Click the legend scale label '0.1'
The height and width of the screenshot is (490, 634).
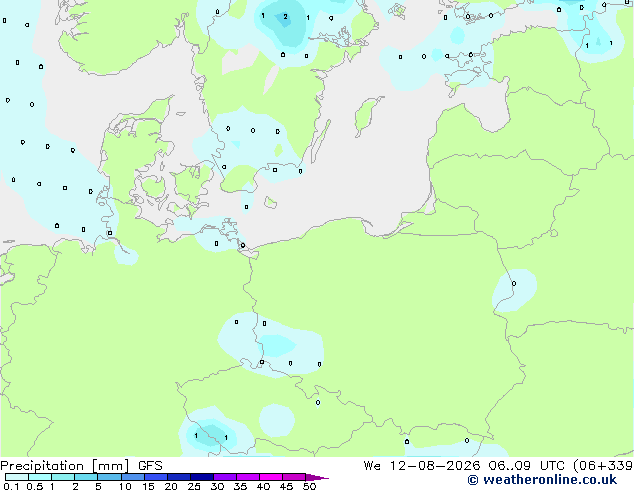click(x=11, y=486)
